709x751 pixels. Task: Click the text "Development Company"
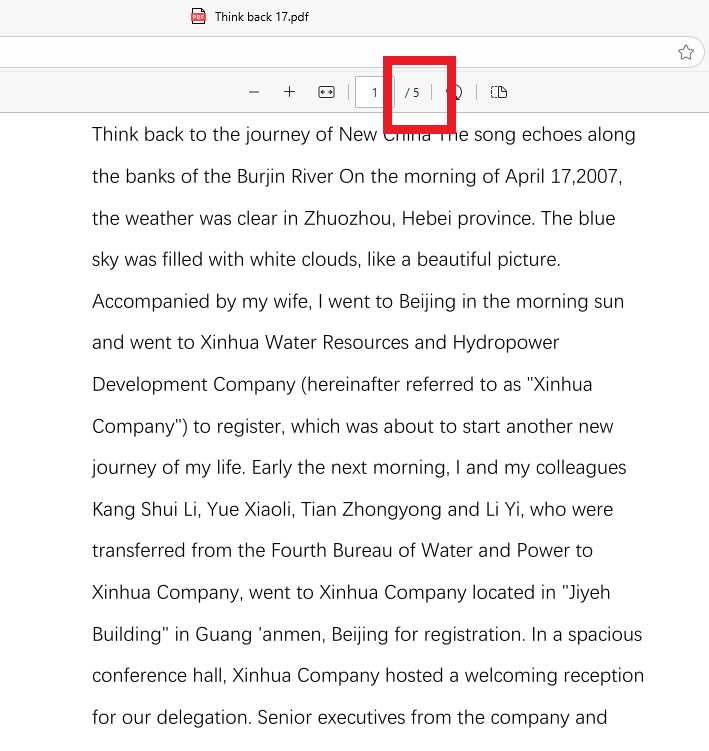pos(194,385)
